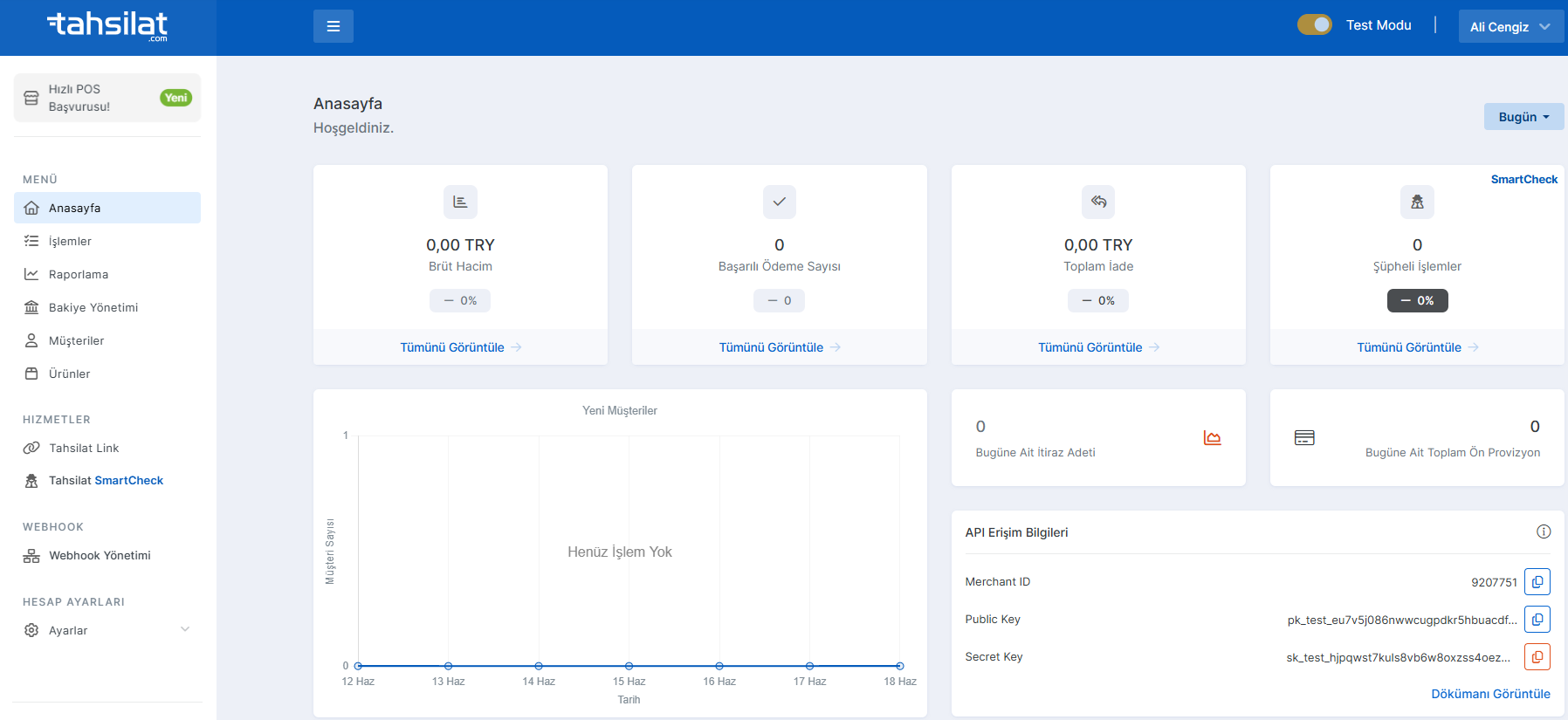This screenshot has width=1568, height=720.
Task: Toggle the Test Modu switch
Action: coord(1314,25)
